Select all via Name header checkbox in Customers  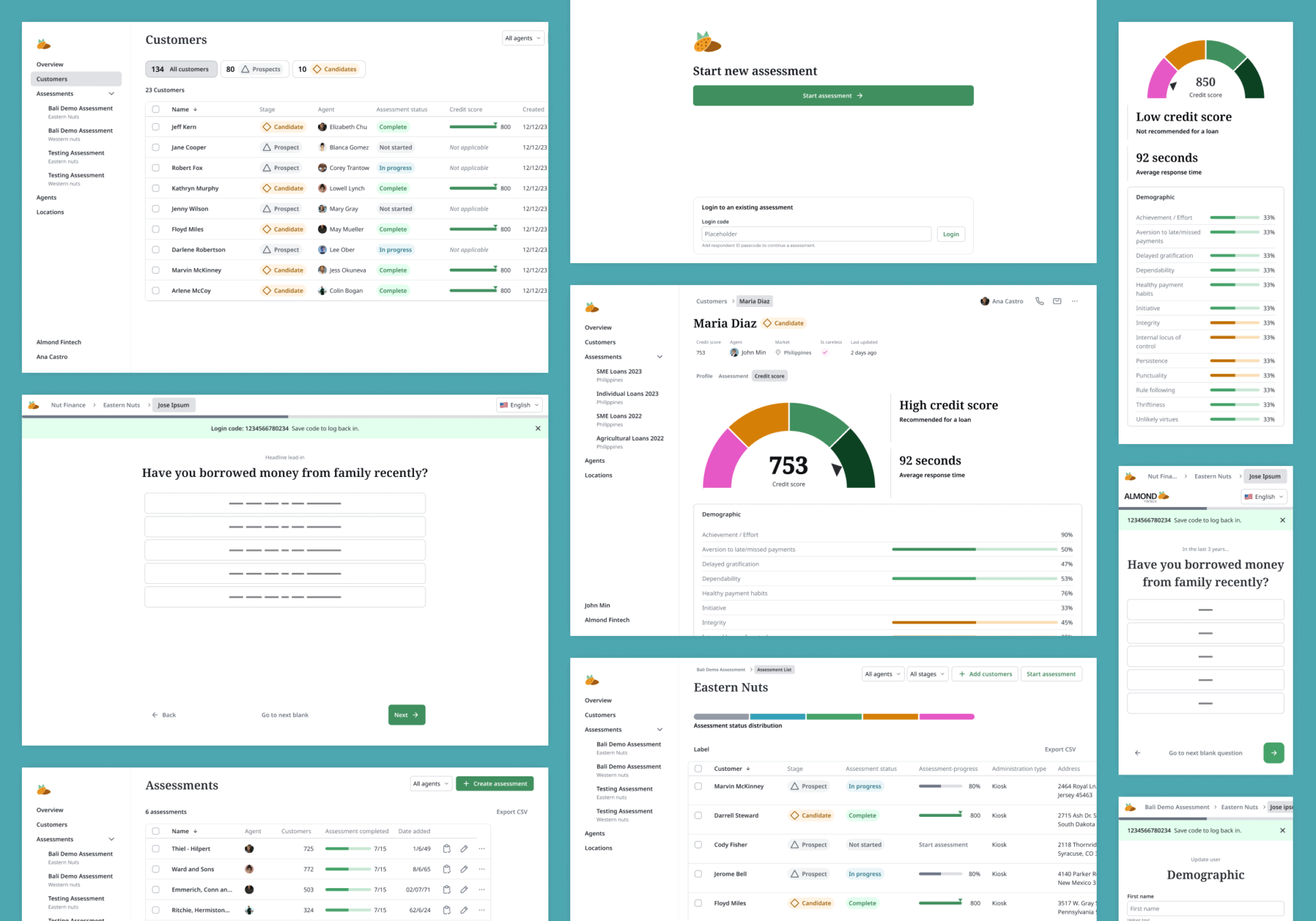(x=156, y=110)
